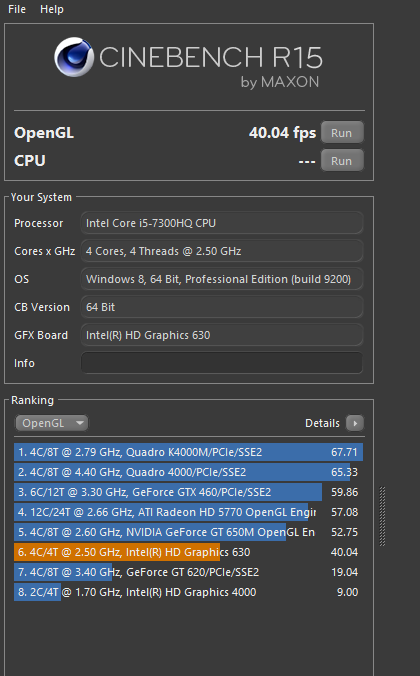Click the CPU score placeholder dashes
Viewport: 420px width, 676px height.
point(307,162)
